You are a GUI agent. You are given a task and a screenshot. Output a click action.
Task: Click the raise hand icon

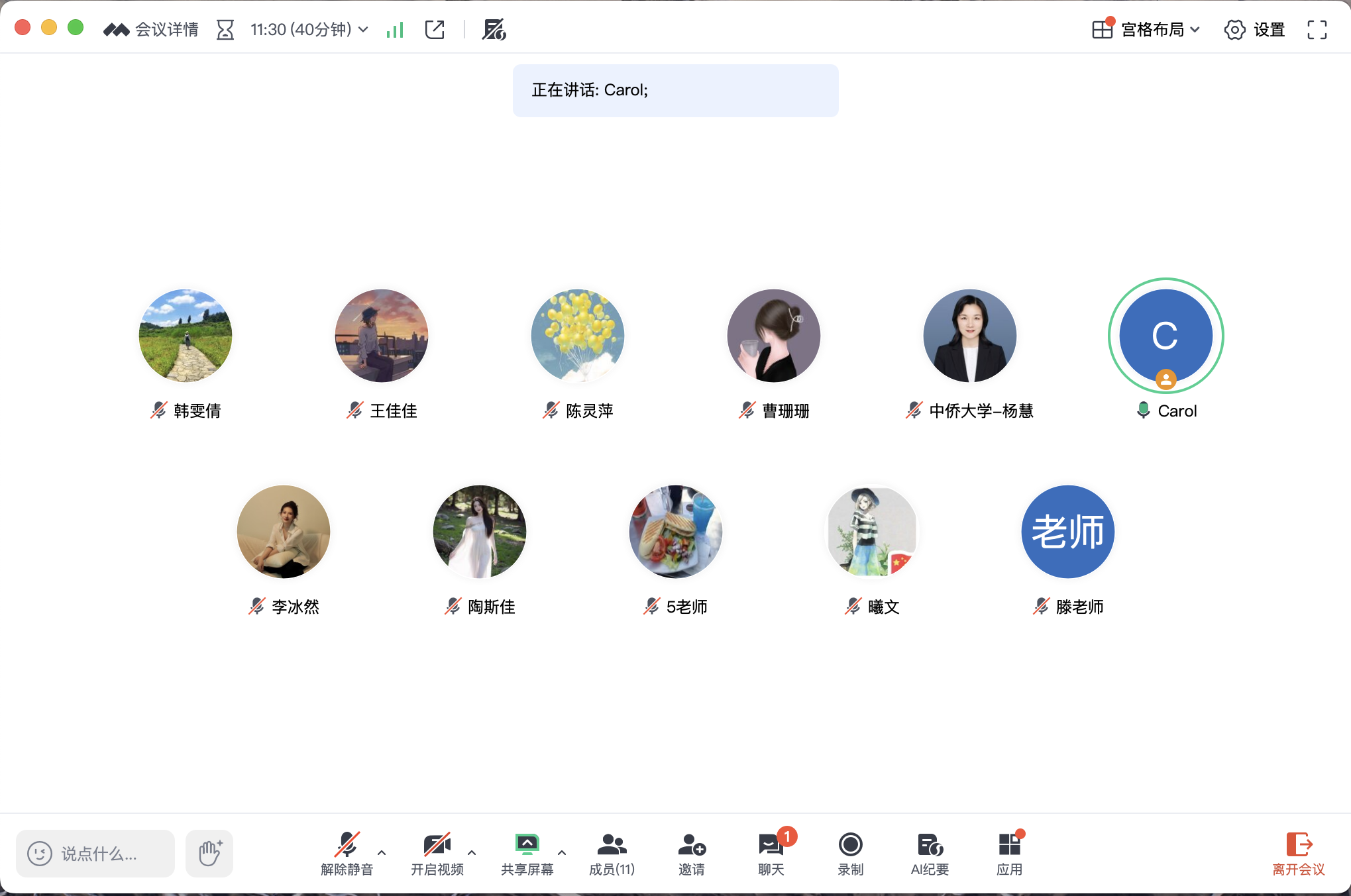(x=209, y=853)
